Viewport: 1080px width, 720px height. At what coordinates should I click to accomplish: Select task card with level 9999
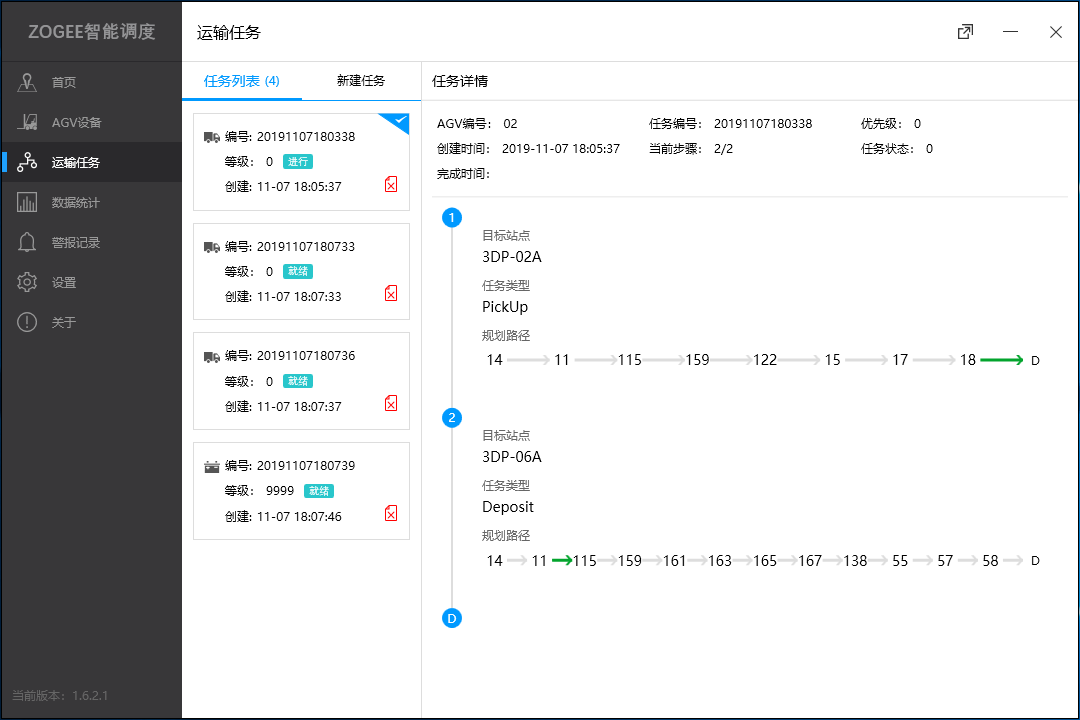pyautogui.click(x=302, y=491)
